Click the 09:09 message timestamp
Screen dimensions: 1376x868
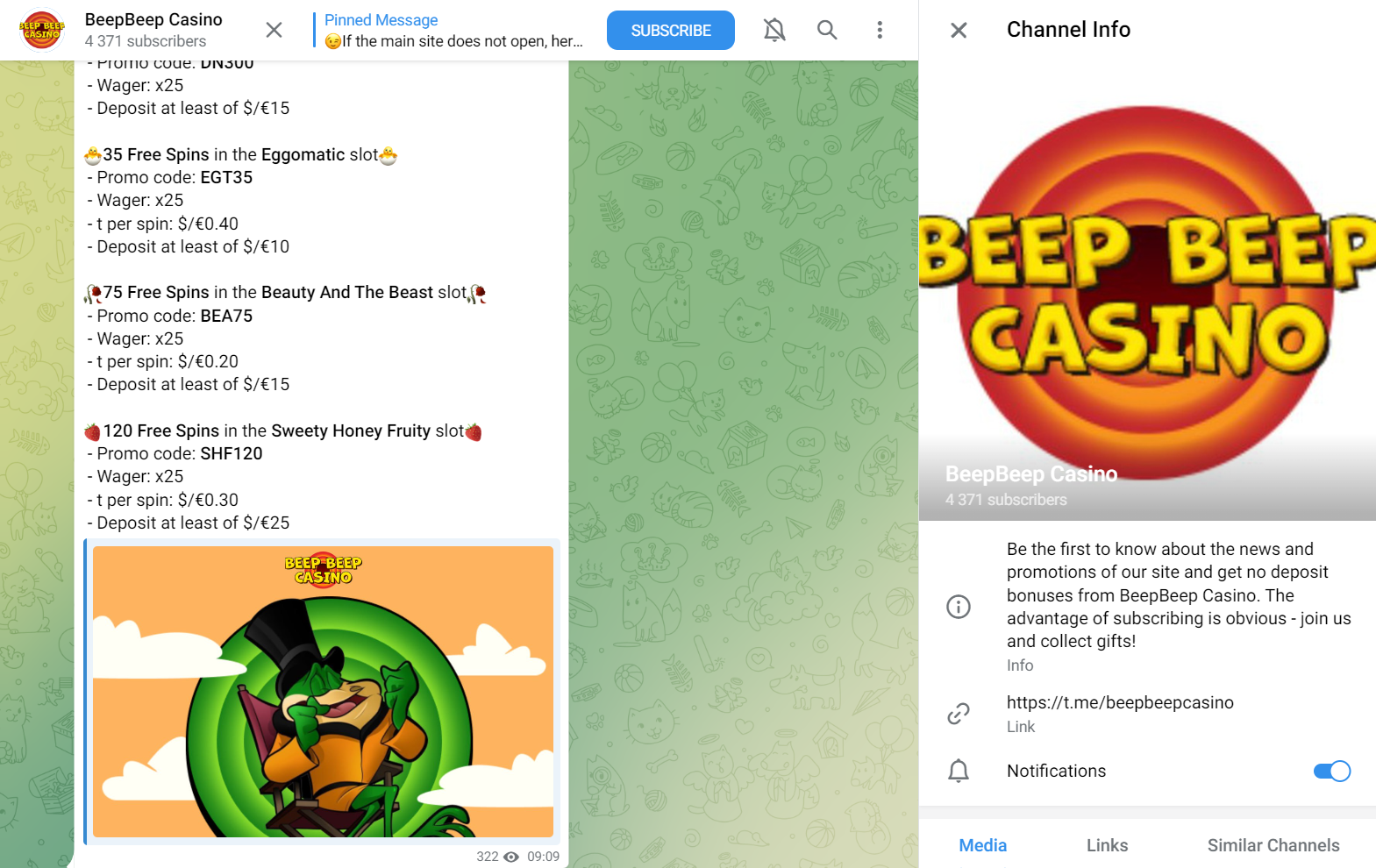coord(543,857)
